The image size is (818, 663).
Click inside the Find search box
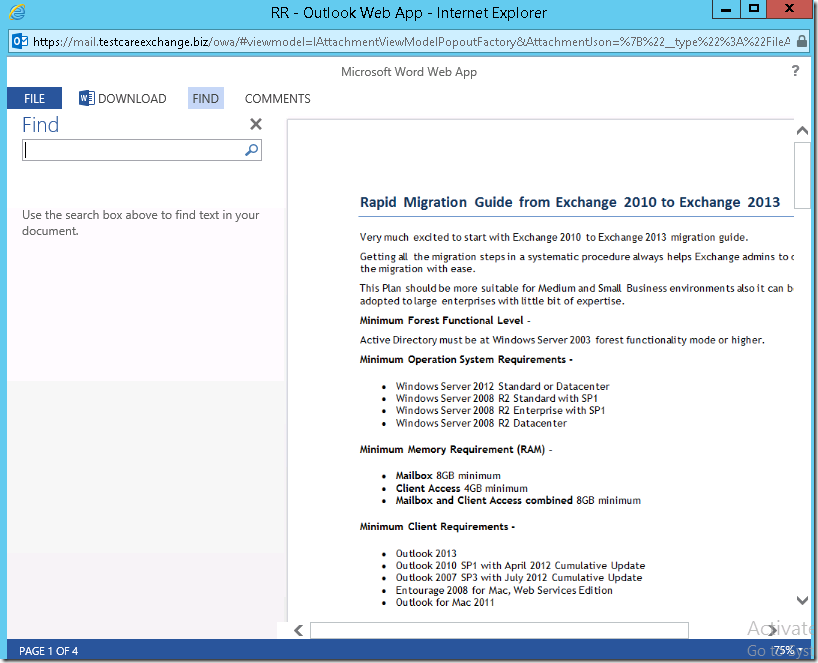pyautogui.click(x=133, y=150)
